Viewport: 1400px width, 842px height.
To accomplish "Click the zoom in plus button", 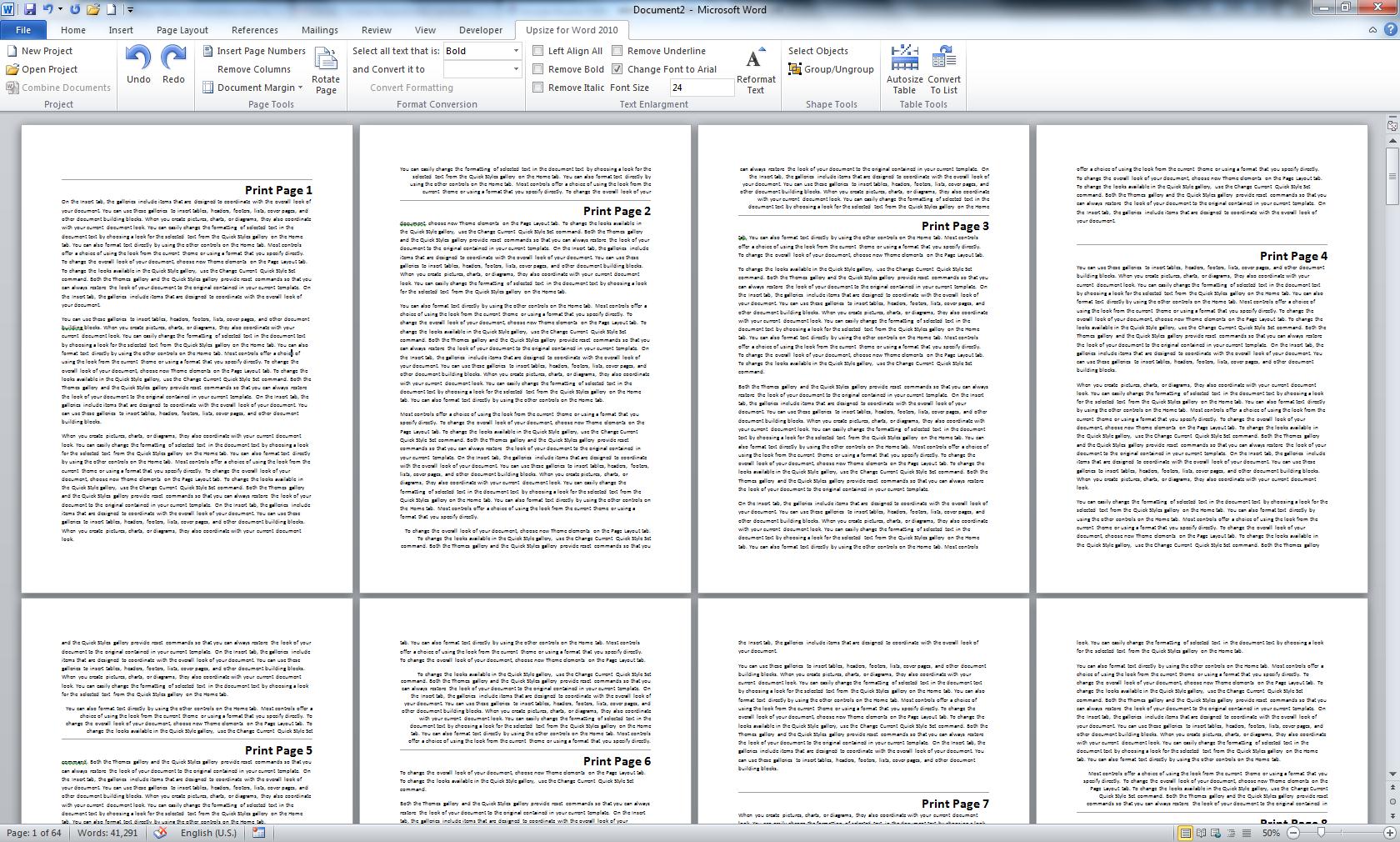I will [1390, 833].
